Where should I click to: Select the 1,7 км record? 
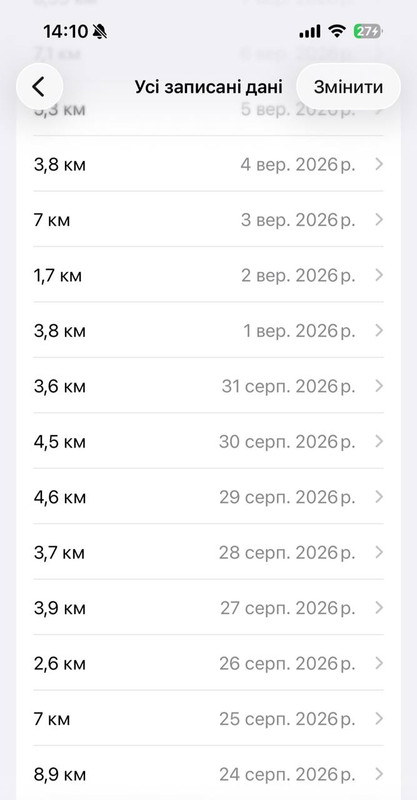pos(208,276)
